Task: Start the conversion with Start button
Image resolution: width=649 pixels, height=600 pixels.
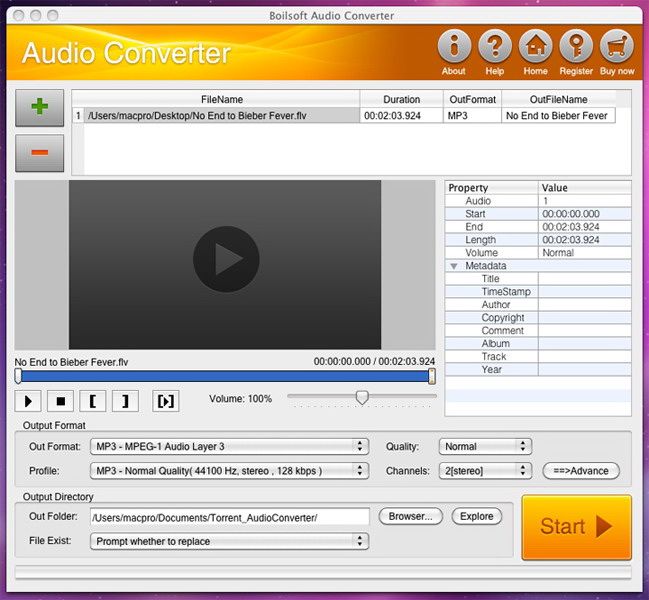Action: tap(576, 527)
